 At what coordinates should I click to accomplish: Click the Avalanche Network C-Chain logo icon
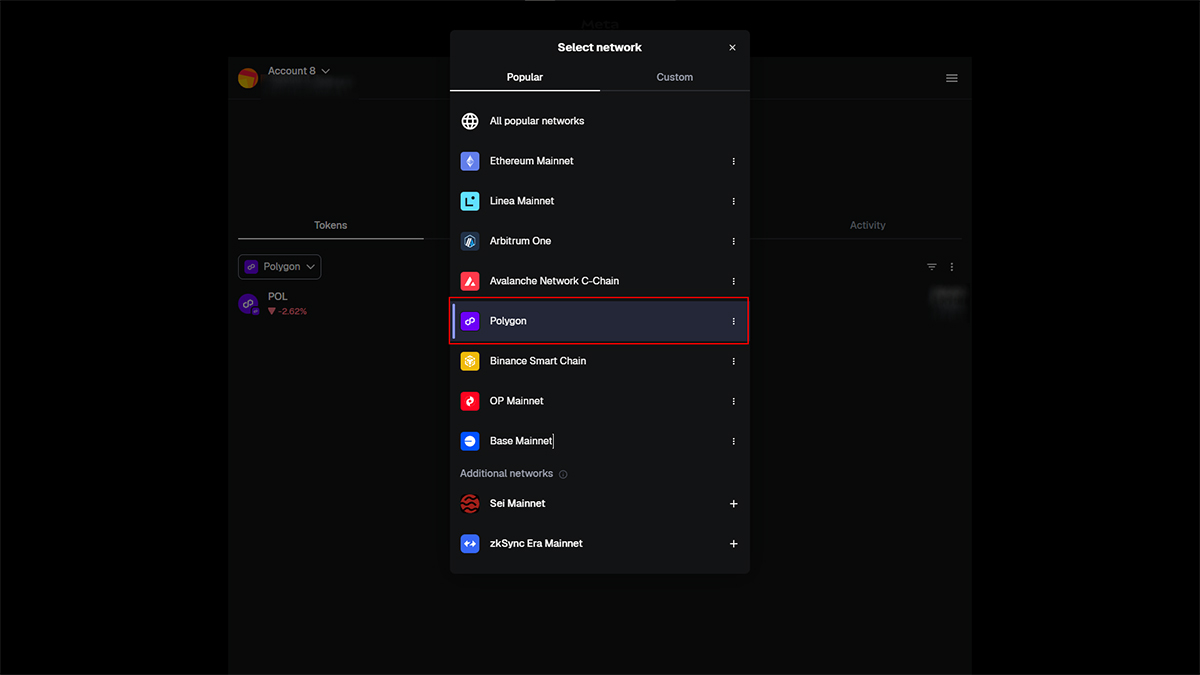[x=470, y=281]
